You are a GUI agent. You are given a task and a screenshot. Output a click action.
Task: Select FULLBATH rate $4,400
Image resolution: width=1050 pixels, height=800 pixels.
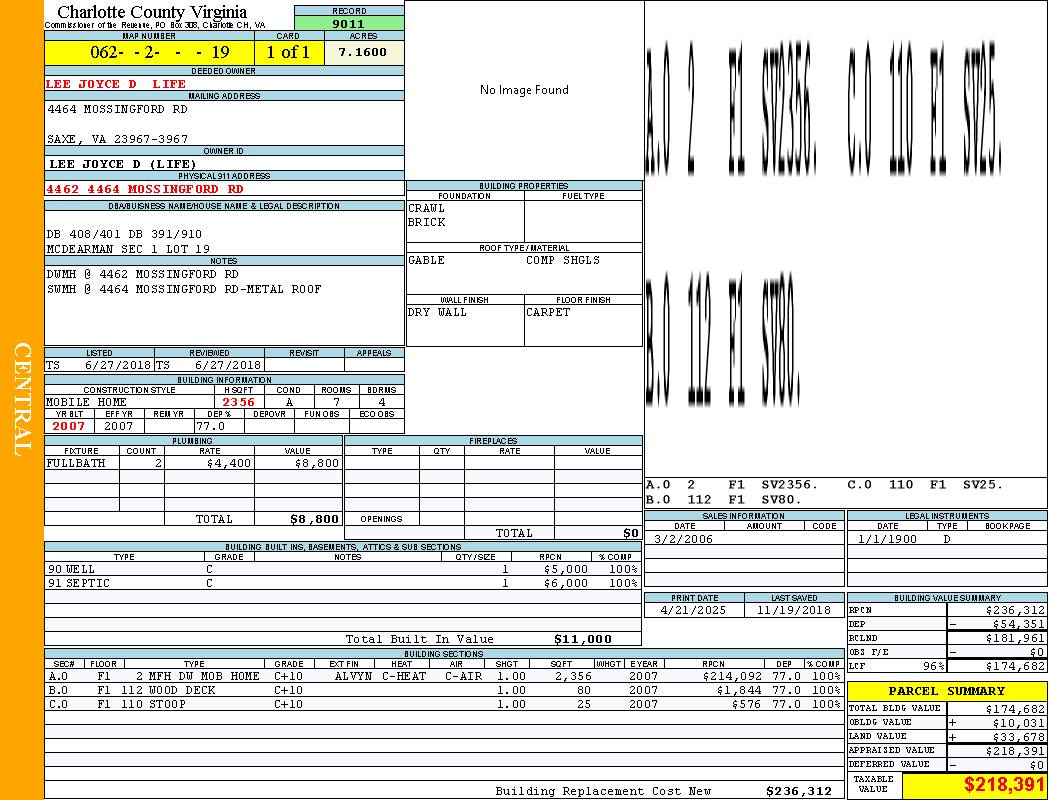[229, 463]
